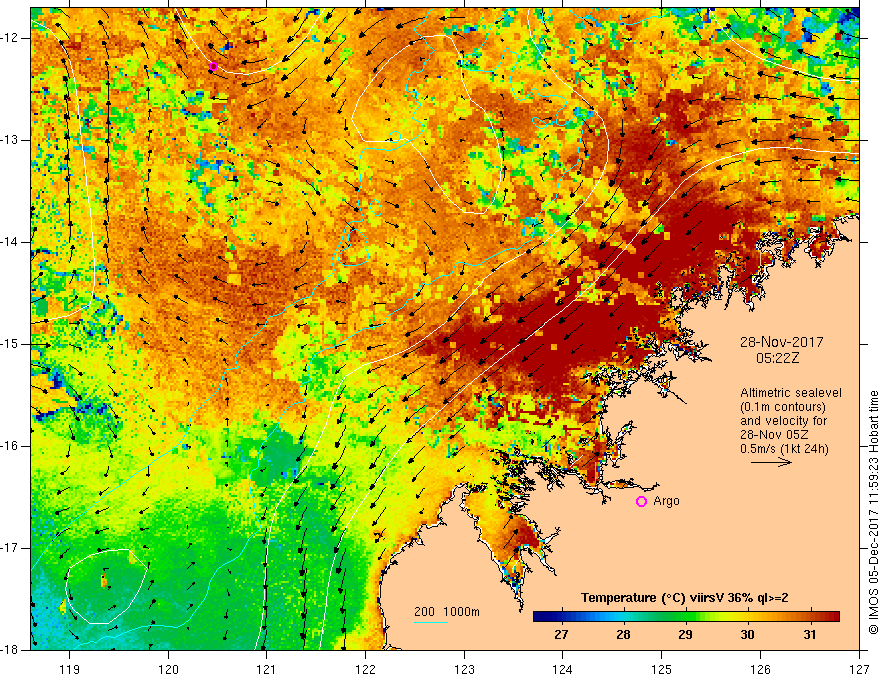The image size is (880, 680).
Task: Click the longitude axis label '119'
Action: (70, 669)
